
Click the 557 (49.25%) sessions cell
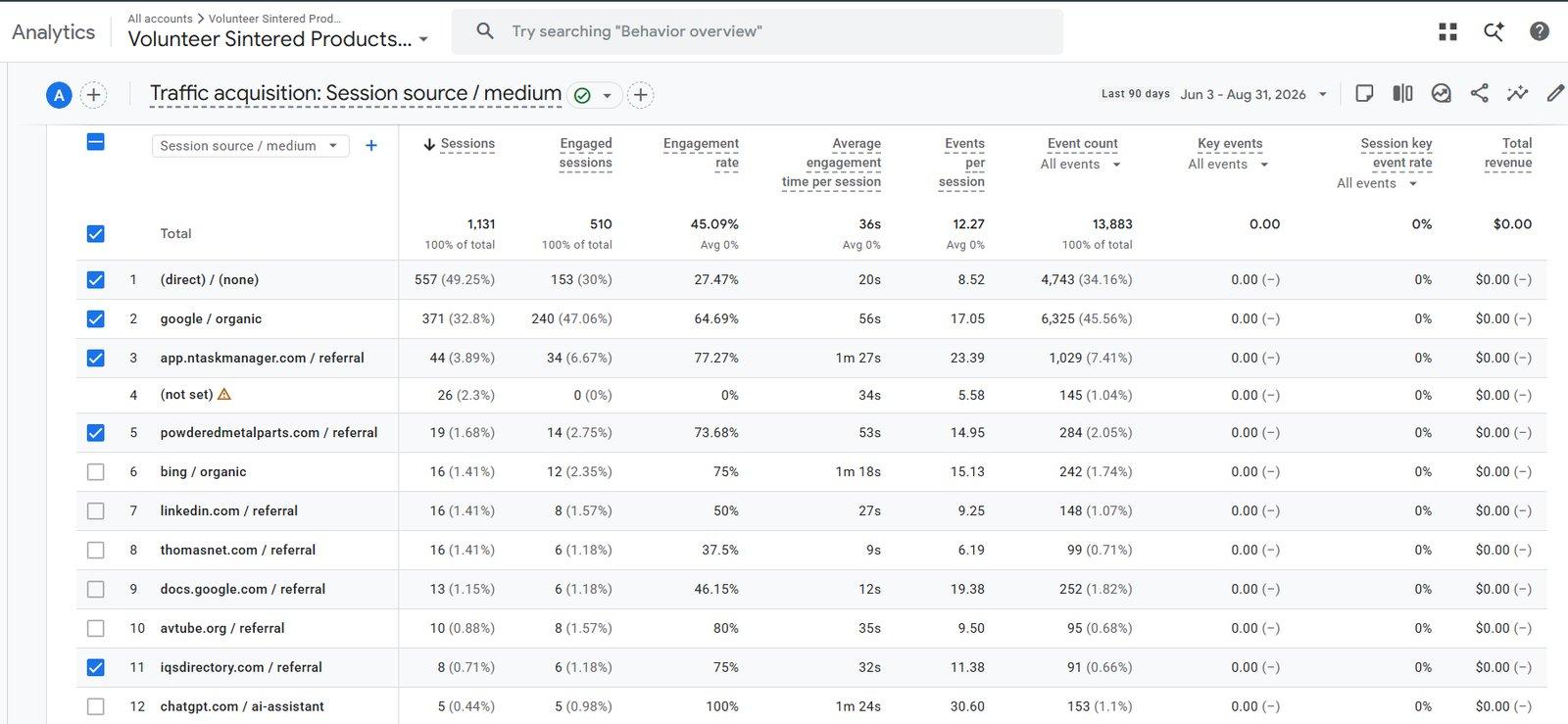coord(455,279)
